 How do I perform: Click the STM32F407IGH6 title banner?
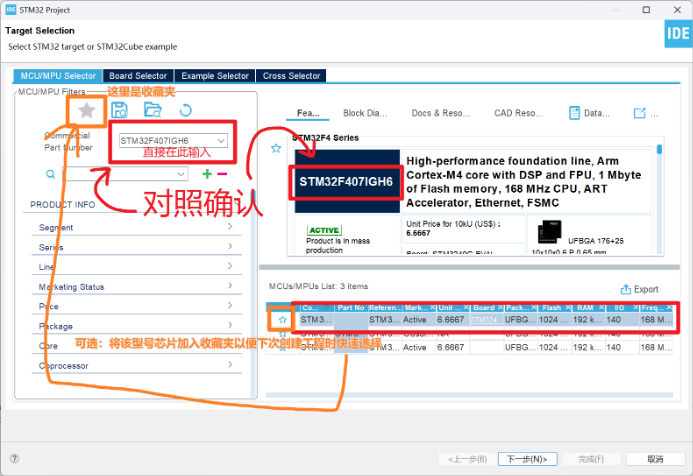[346, 182]
